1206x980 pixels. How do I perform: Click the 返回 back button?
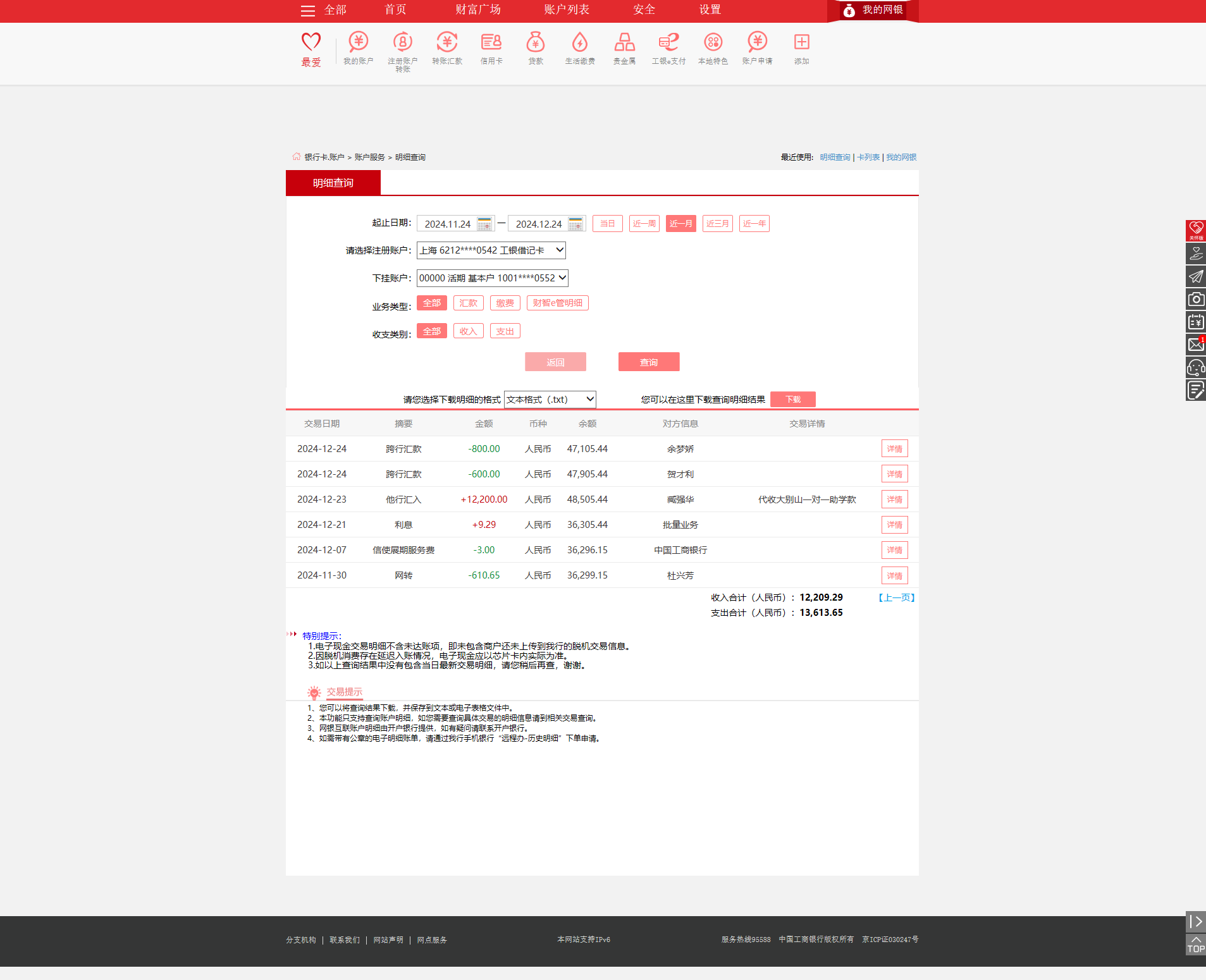pyautogui.click(x=555, y=362)
